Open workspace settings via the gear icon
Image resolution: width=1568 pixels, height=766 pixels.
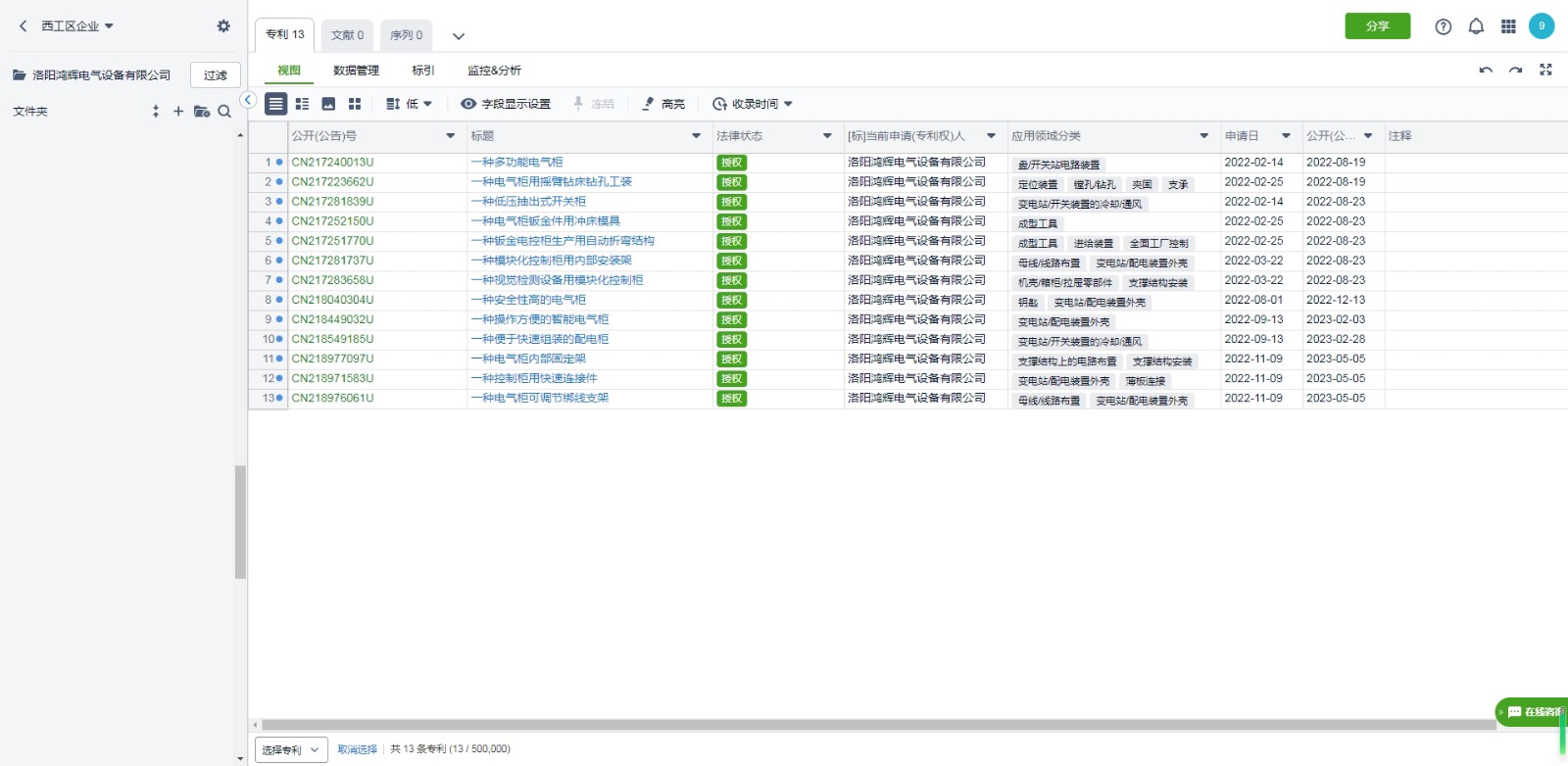pyautogui.click(x=223, y=26)
